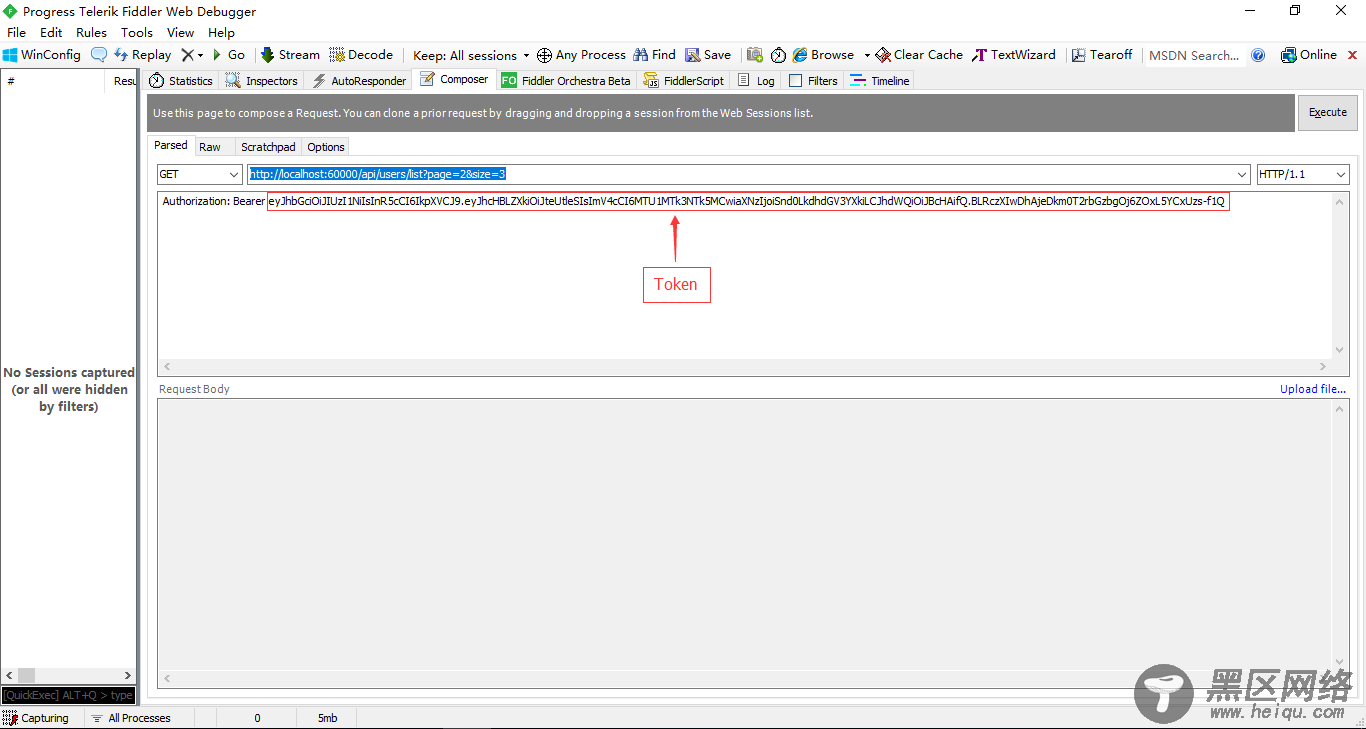This screenshot has height=729, width=1366.
Task: Click Tearoff in the toolbar
Action: point(1102,55)
